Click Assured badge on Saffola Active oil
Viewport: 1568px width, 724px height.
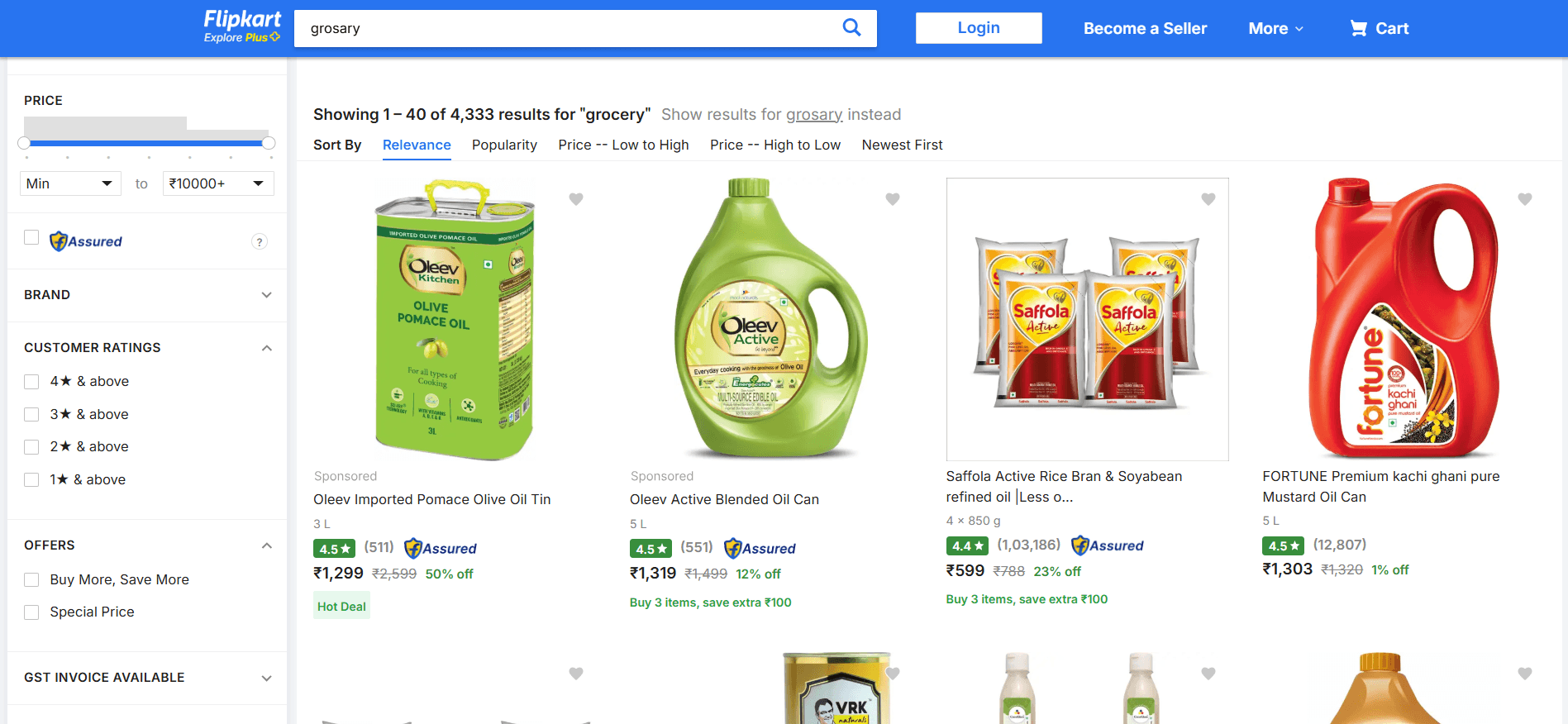point(1108,545)
